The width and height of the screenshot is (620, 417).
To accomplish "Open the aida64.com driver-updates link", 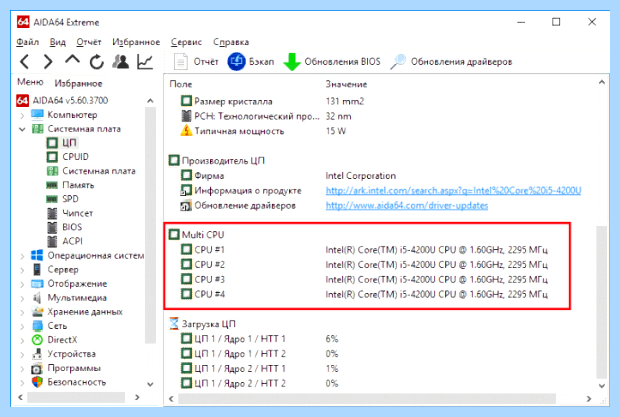I will point(406,206).
